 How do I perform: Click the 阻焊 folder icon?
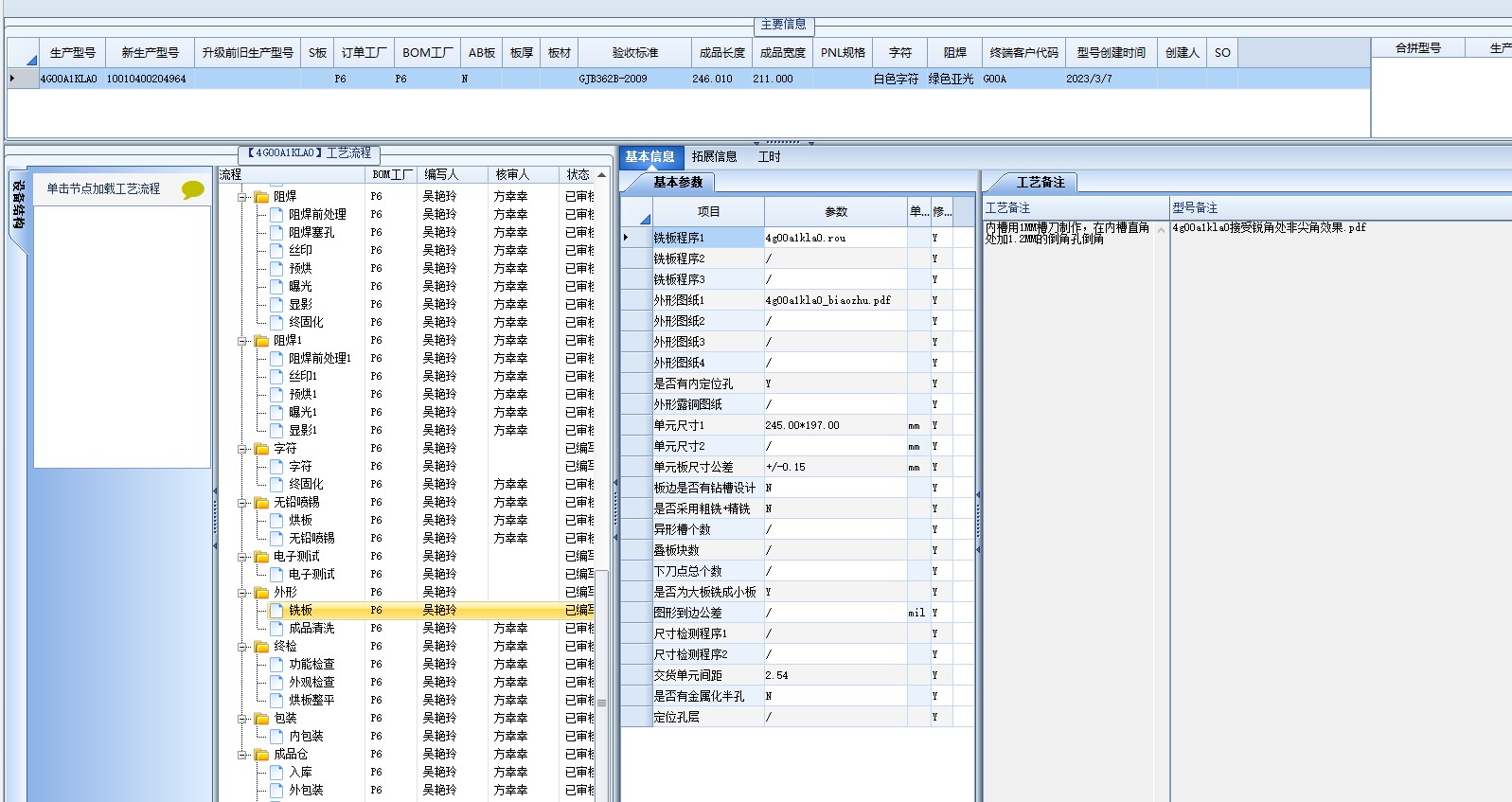[261, 197]
